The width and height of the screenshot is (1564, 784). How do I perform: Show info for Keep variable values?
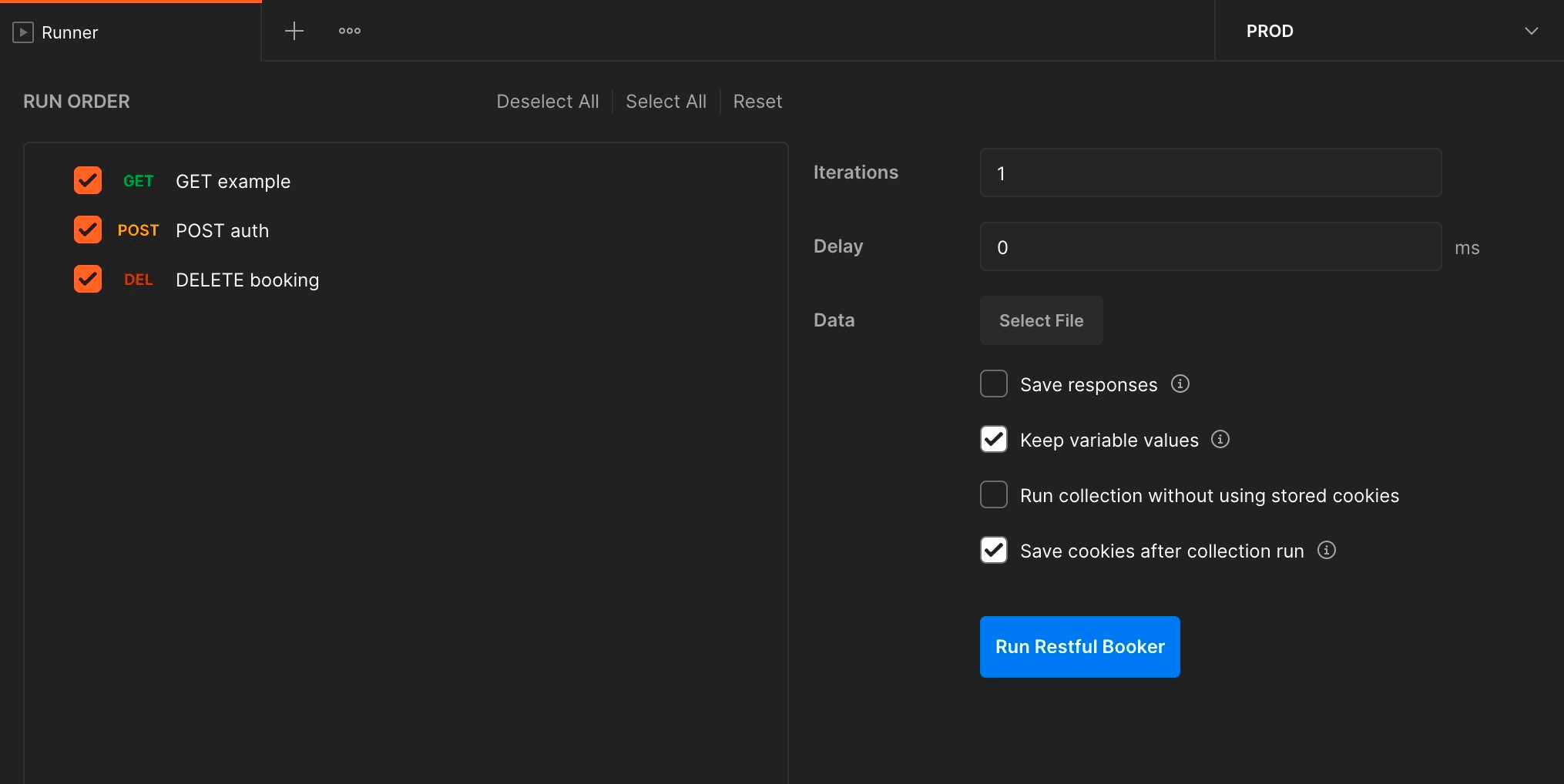click(x=1220, y=439)
